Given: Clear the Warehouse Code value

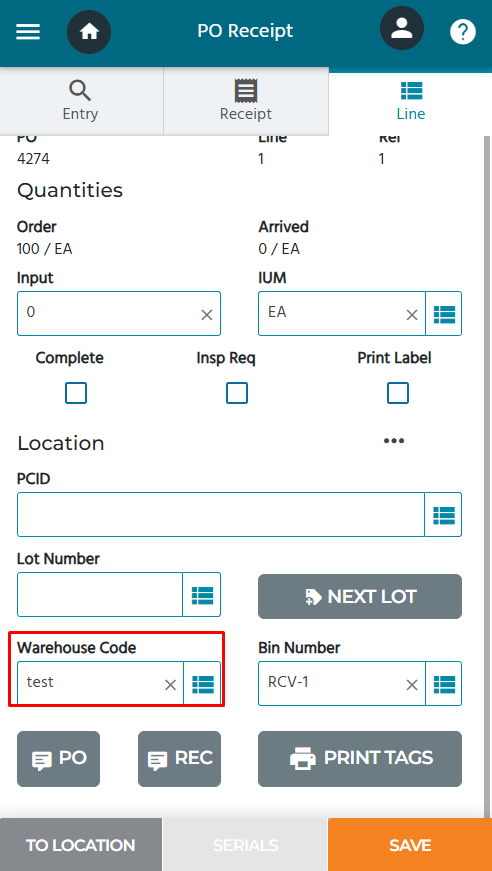Looking at the screenshot, I should pyautogui.click(x=170, y=685).
